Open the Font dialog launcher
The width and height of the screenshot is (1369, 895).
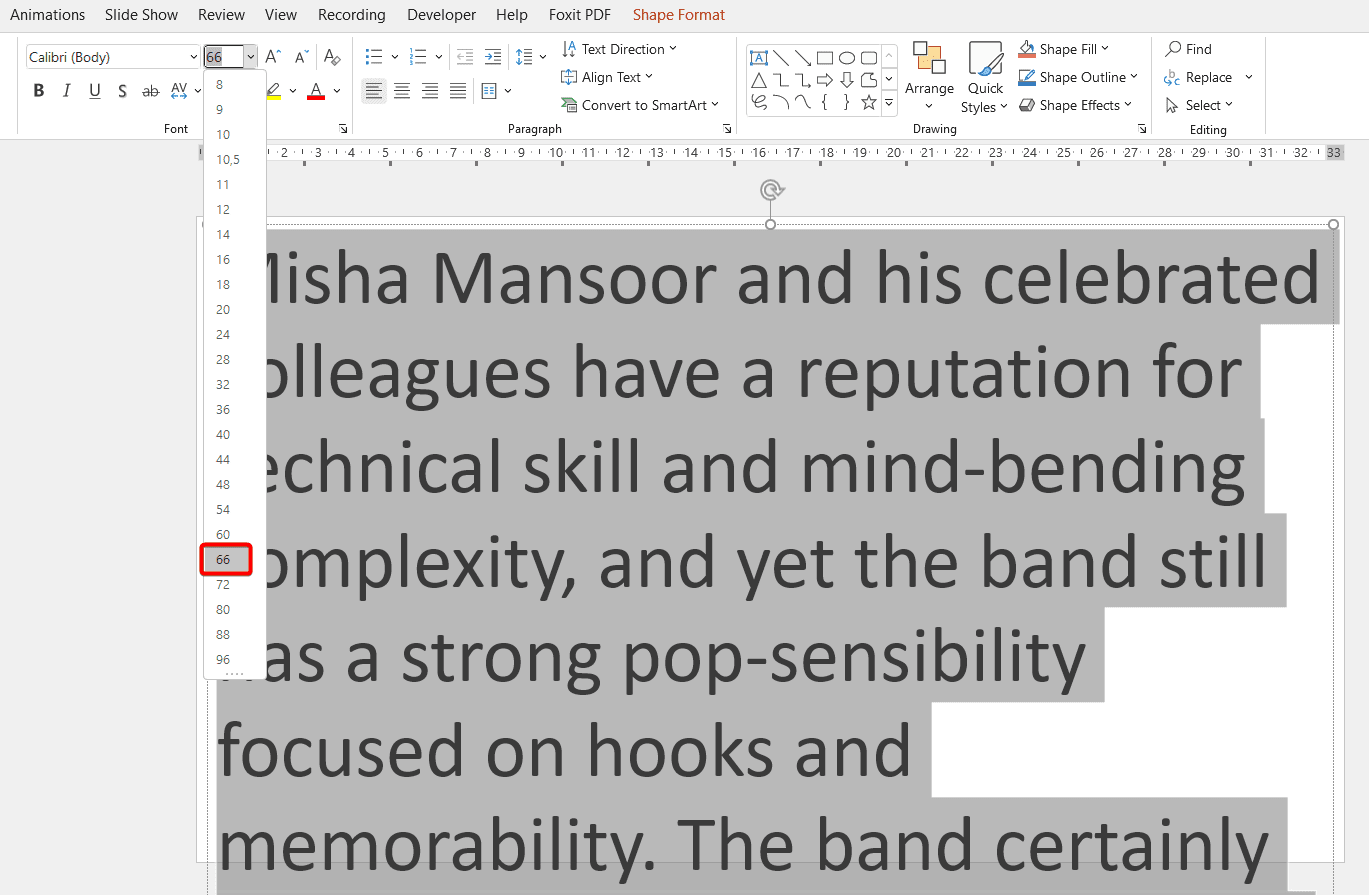click(344, 129)
